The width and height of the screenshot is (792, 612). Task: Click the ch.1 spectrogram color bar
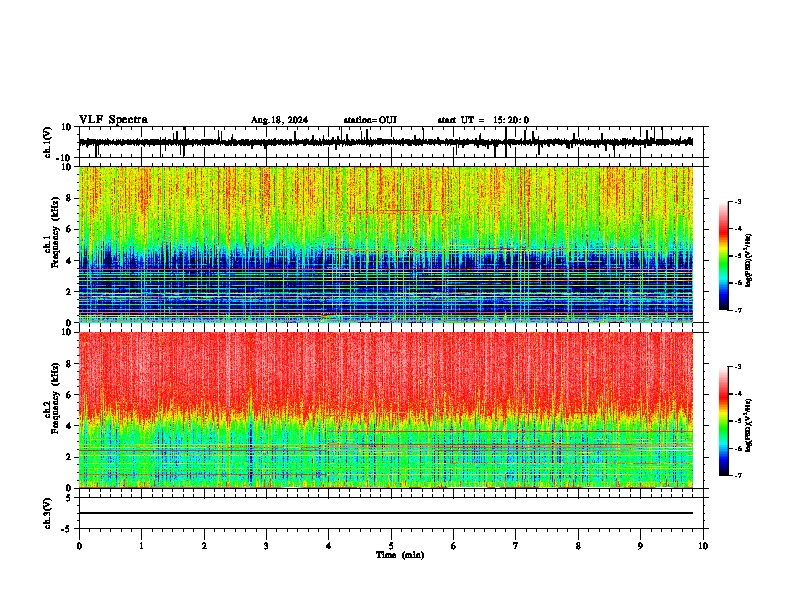click(724, 256)
